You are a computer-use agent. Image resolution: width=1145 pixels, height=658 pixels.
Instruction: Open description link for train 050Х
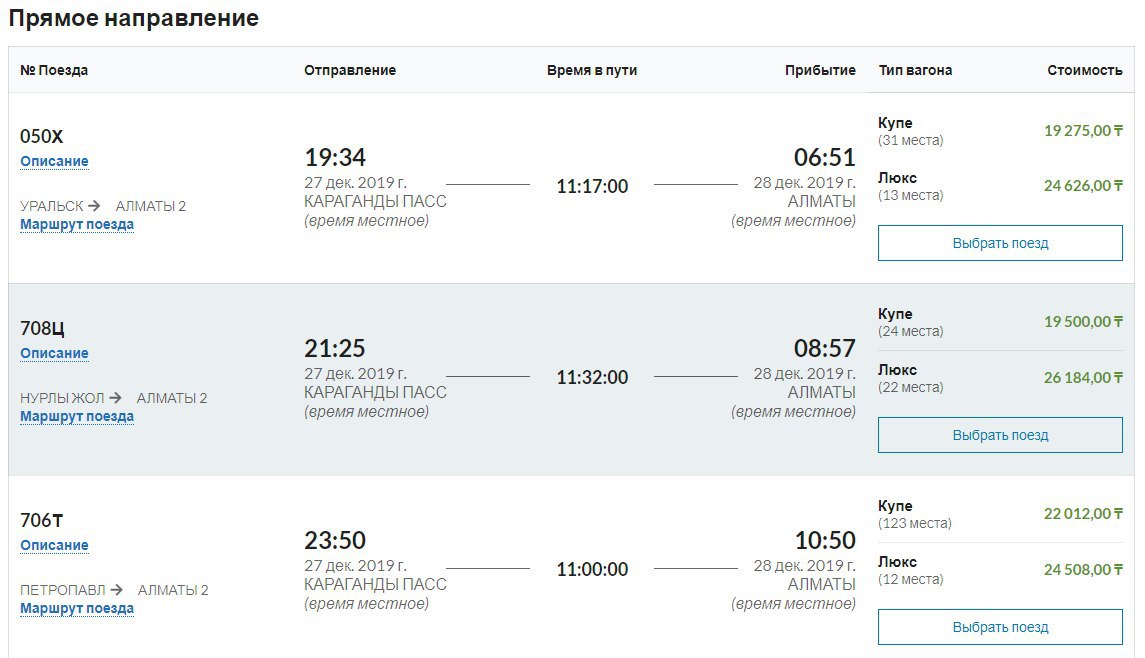[54, 161]
